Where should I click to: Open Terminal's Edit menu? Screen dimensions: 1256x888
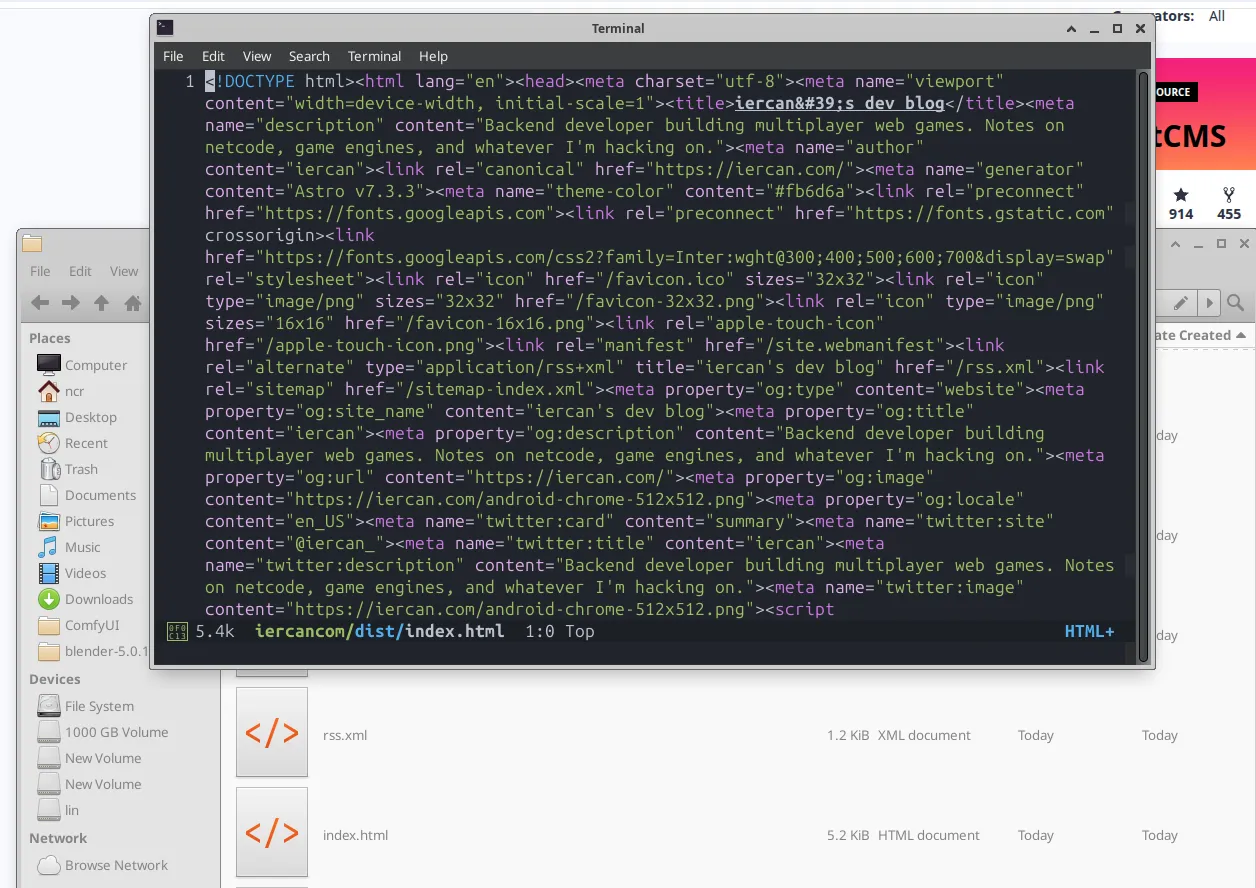(213, 56)
